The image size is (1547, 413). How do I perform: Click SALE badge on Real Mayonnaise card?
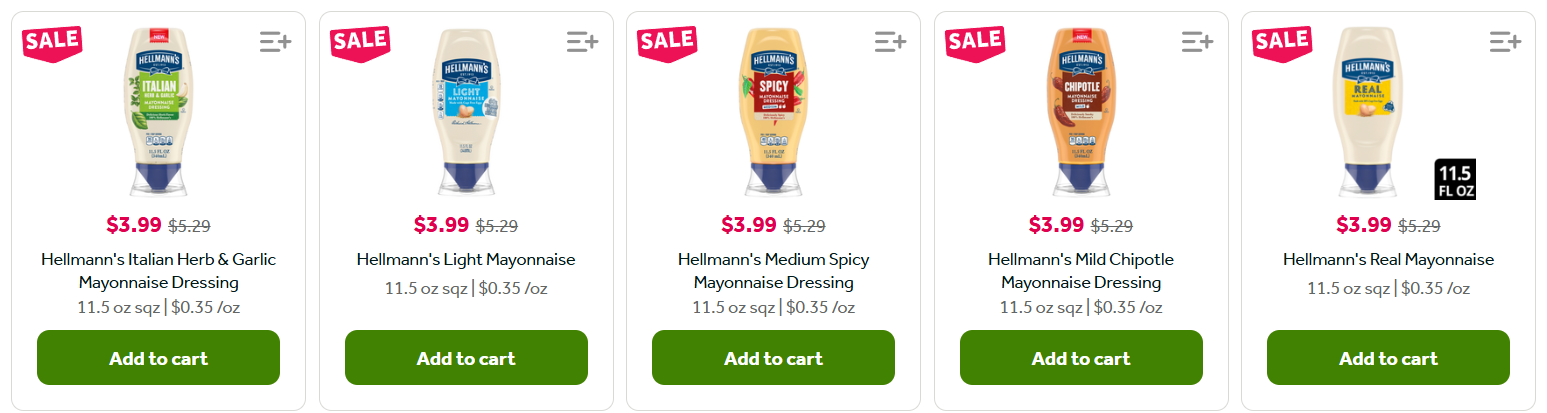coord(1282,42)
